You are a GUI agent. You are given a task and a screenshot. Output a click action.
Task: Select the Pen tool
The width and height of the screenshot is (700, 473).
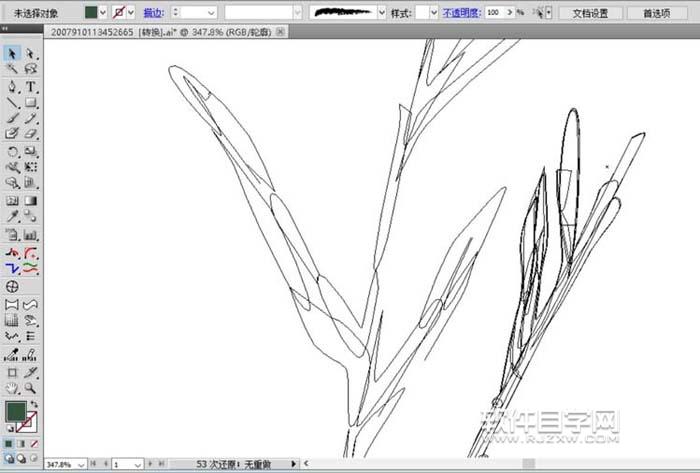tap(12, 87)
